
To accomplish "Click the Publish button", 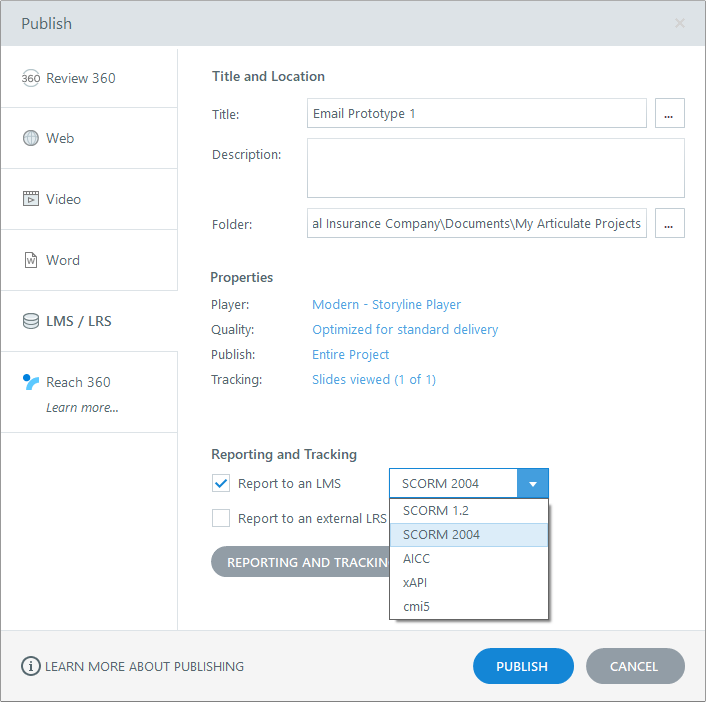I will tap(522, 666).
